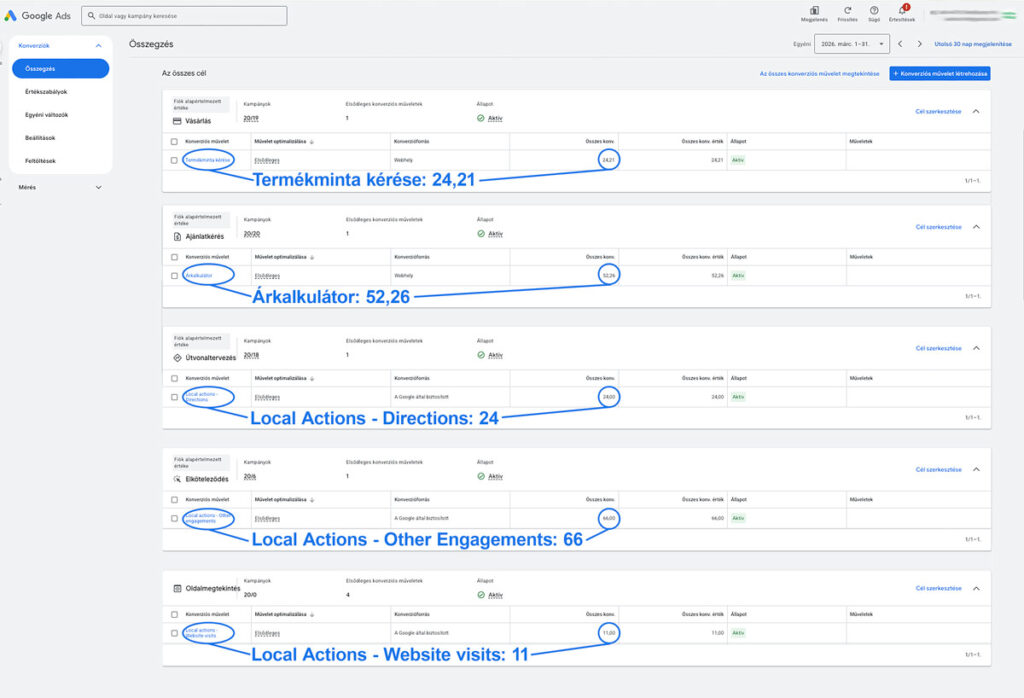Open the Súgó help icon

pos(874,10)
